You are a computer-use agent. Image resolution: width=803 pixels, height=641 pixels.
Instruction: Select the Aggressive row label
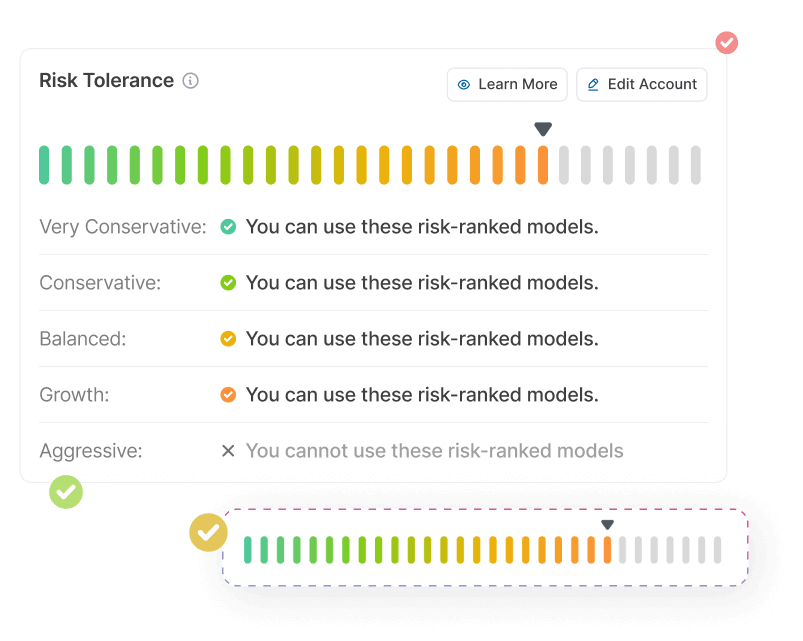click(x=91, y=451)
